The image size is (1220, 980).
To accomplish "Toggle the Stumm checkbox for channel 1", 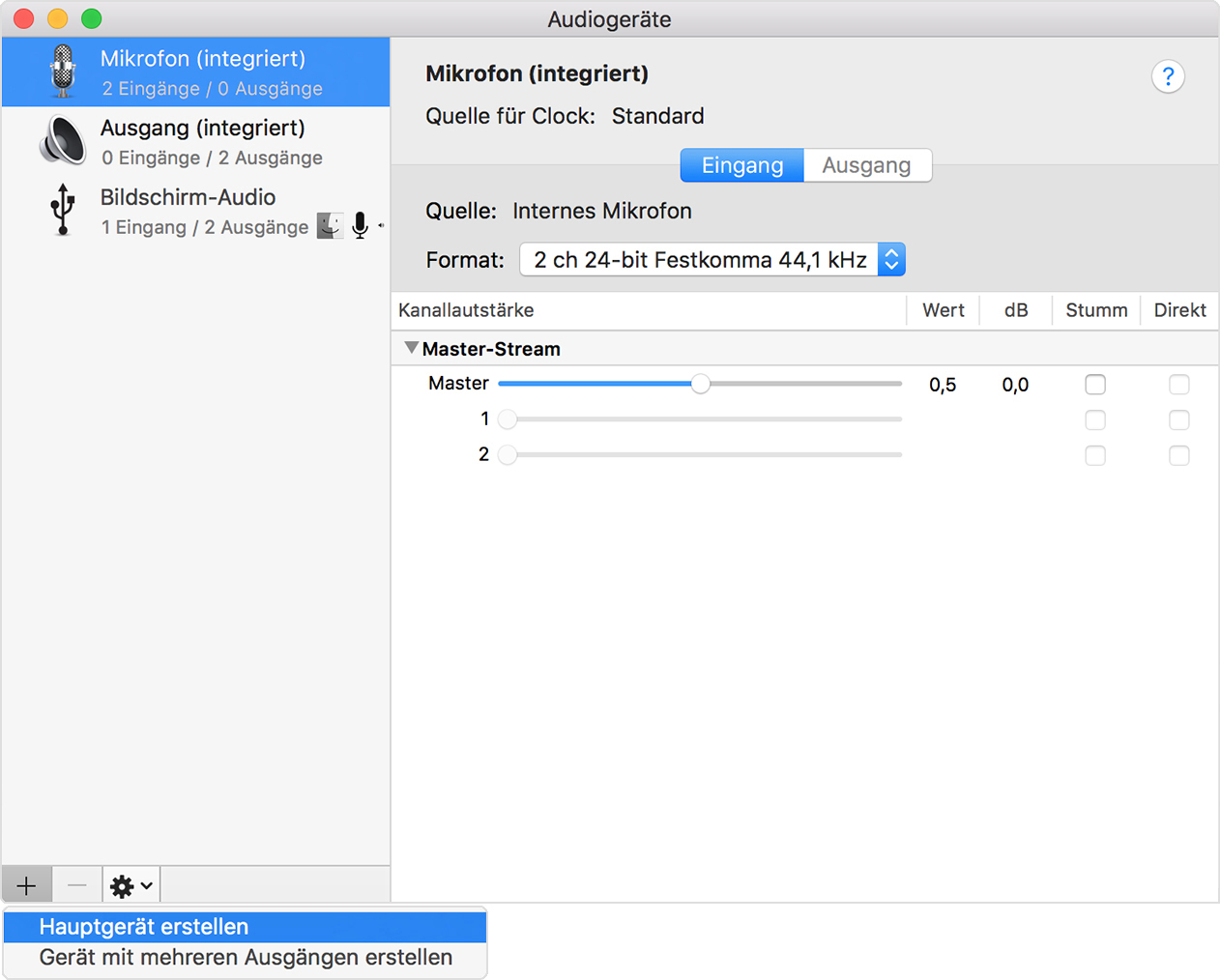I will [x=1095, y=420].
